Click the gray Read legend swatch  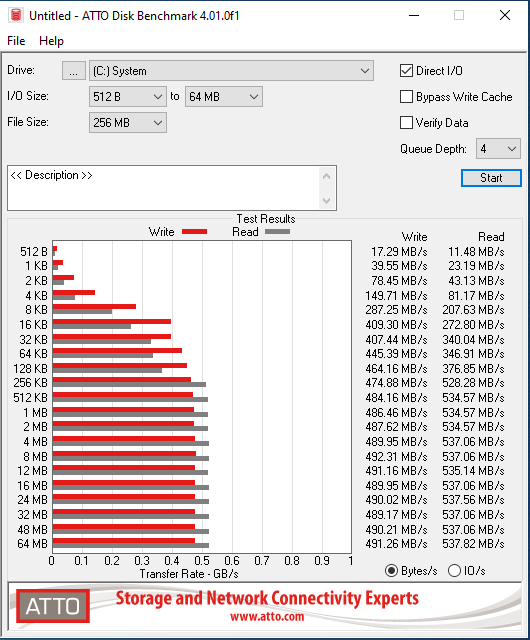(x=278, y=231)
